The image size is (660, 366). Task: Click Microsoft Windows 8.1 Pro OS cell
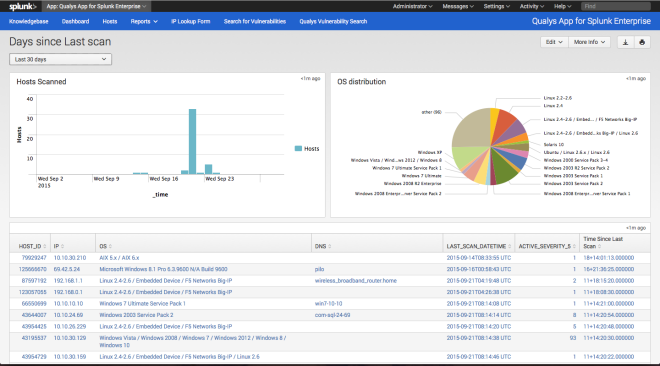coord(163,269)
